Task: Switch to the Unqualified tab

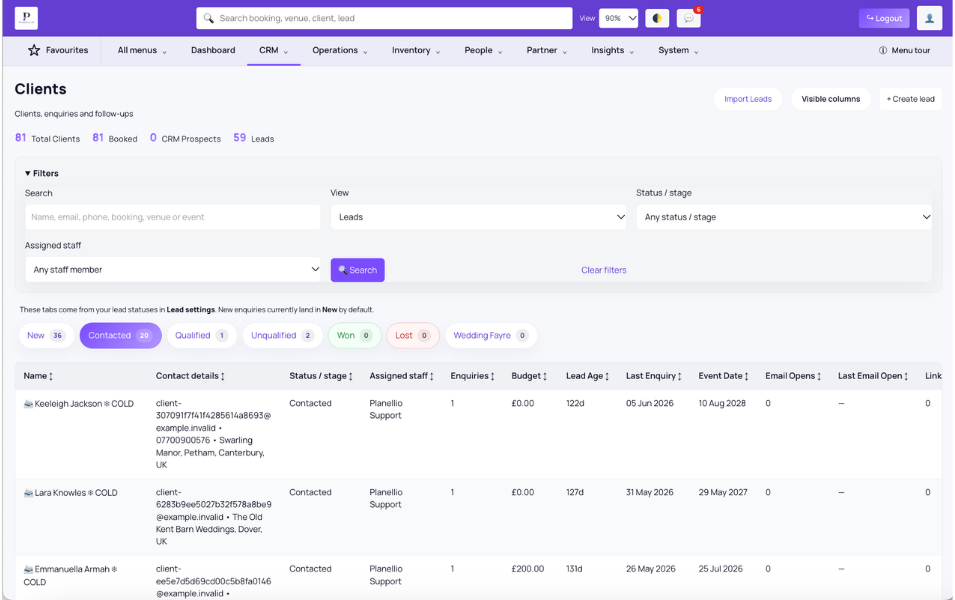Action: click(283, 336)
